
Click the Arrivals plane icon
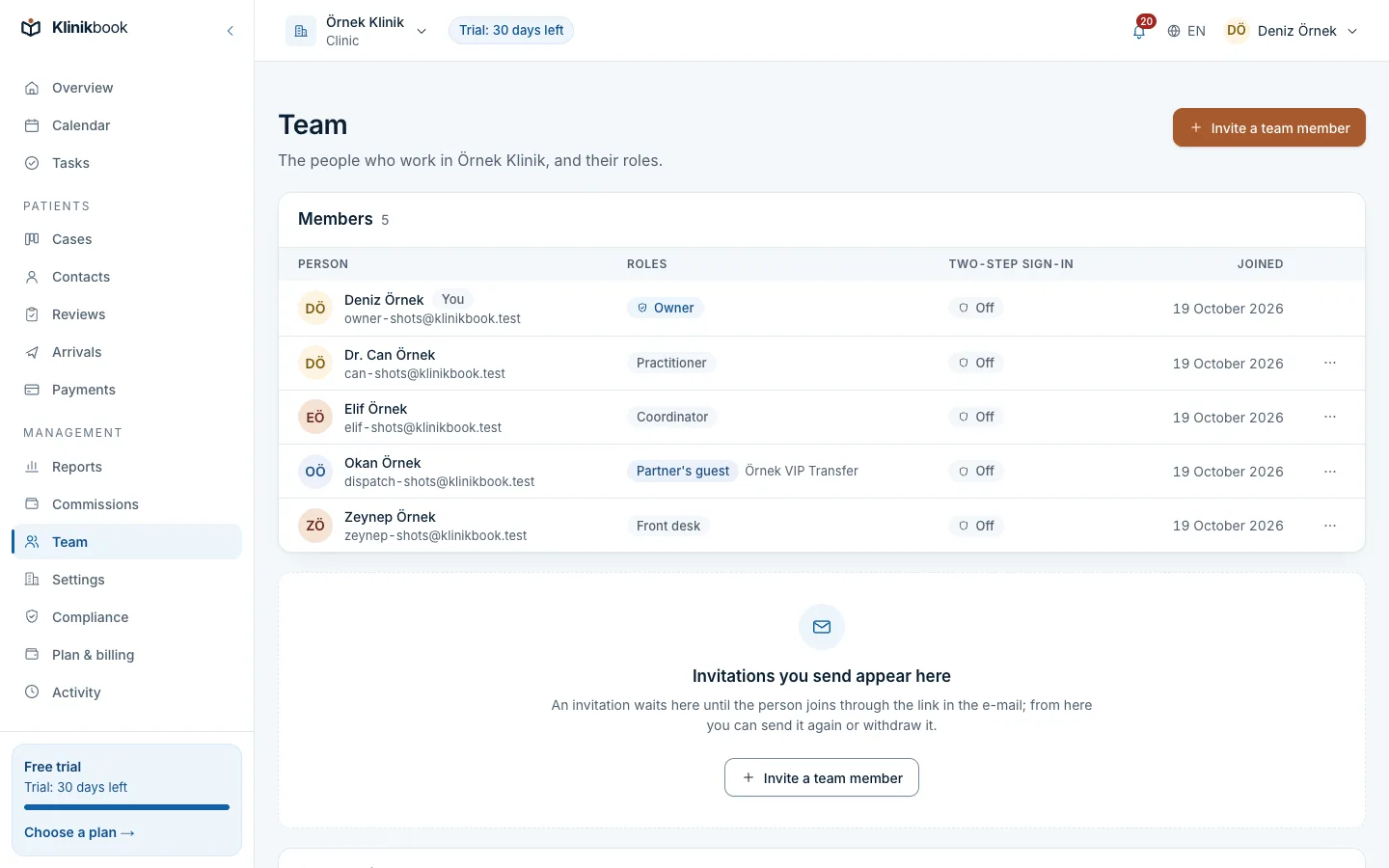coord(32,352)
